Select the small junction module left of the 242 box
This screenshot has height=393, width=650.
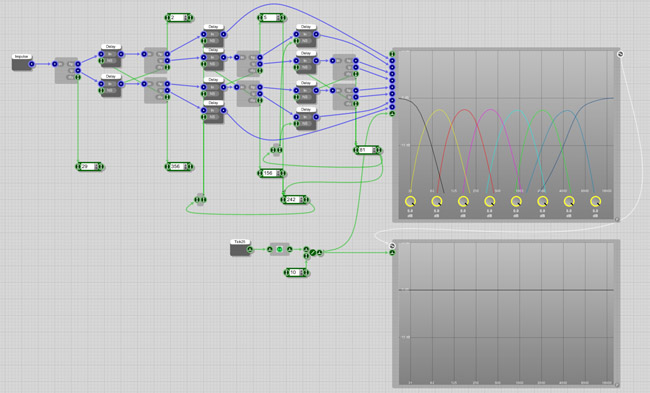200,199
